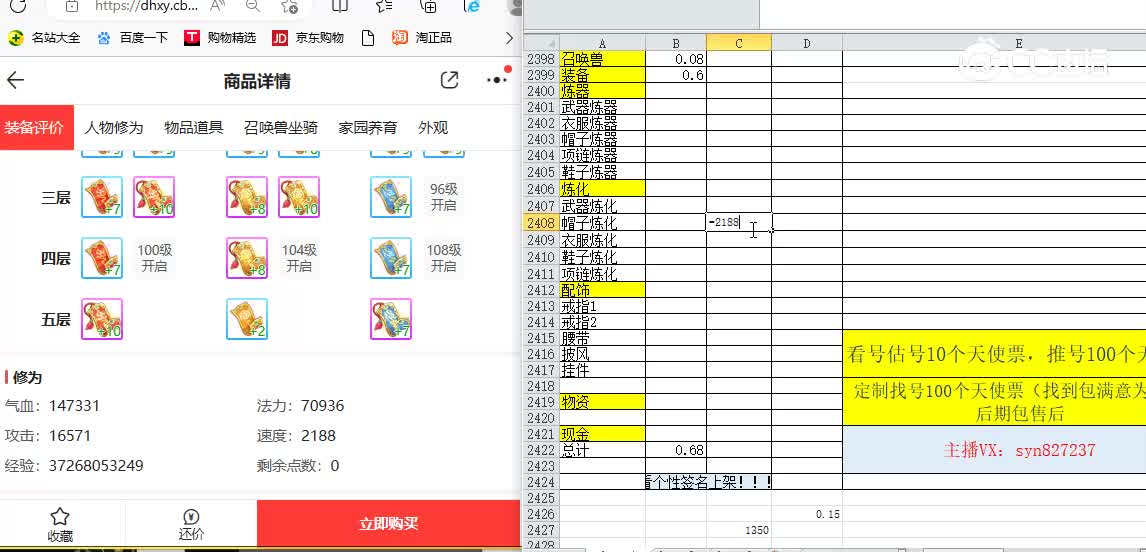The image size is (1146, 552).
Task: Switch to the 物品道具 tab
Action: (x=194, y=128)
